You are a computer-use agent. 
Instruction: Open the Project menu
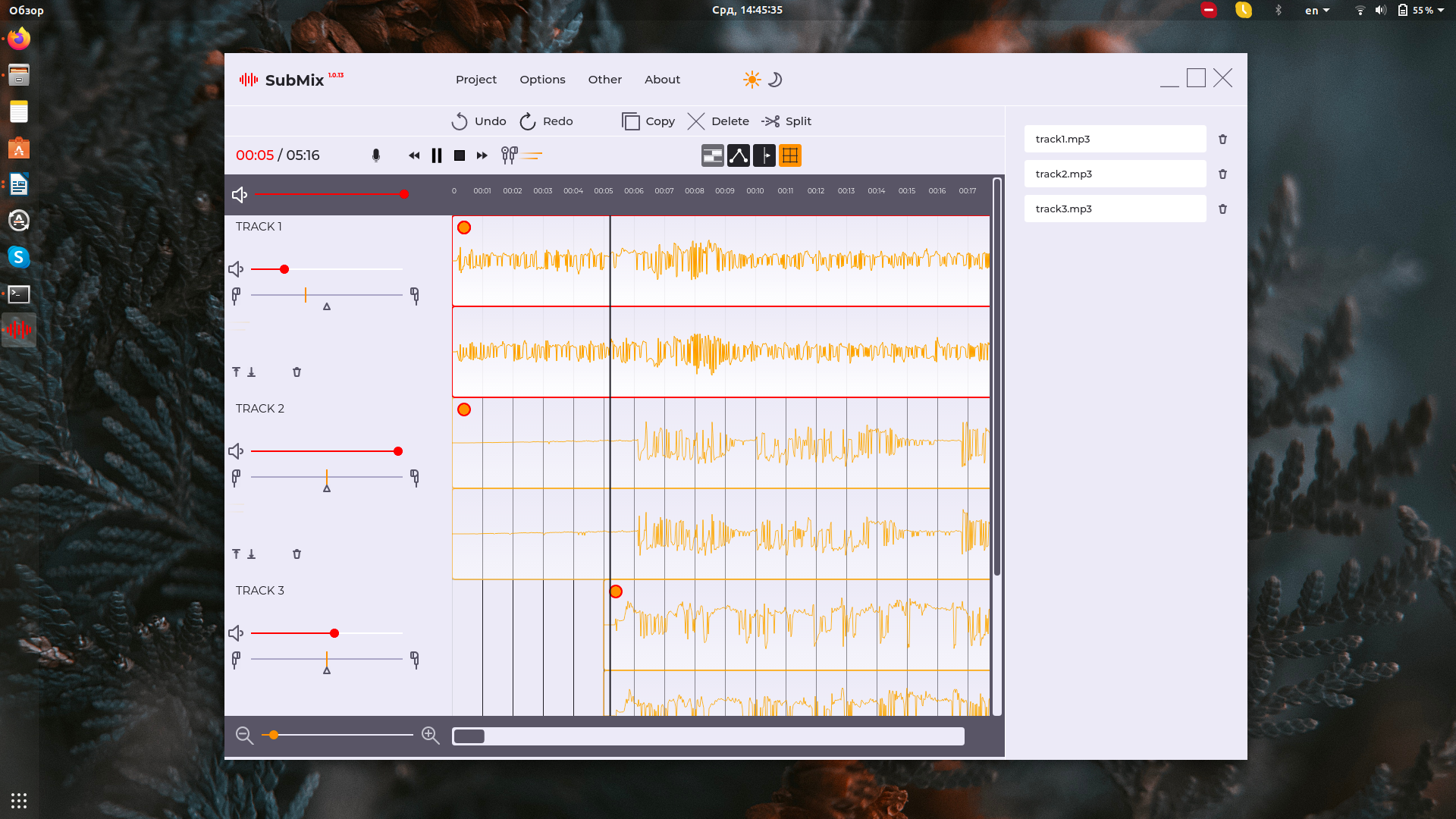(x=476, y=80)
